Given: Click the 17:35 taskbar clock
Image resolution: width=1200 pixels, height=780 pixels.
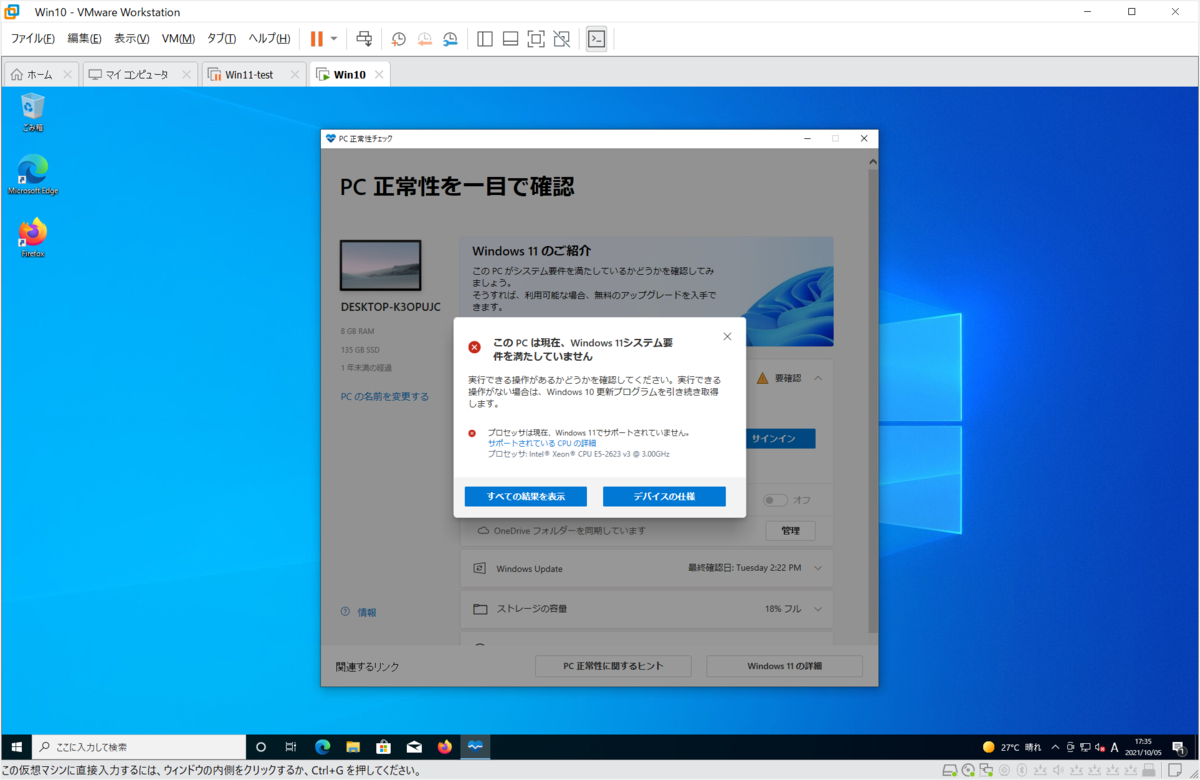Looking at the screenshot, I should point(1143,747).
